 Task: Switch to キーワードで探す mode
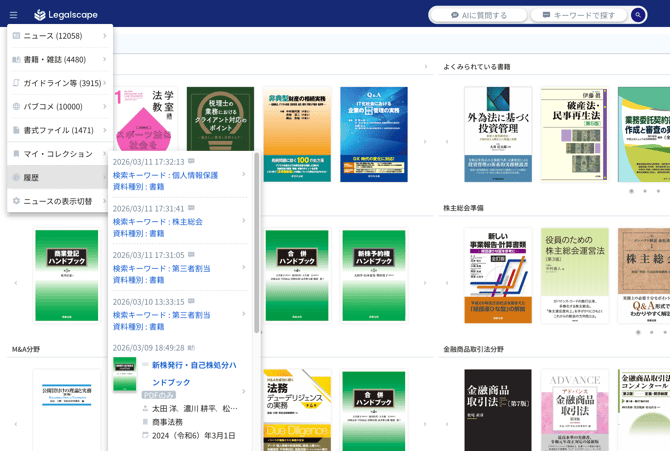[579, 15]
